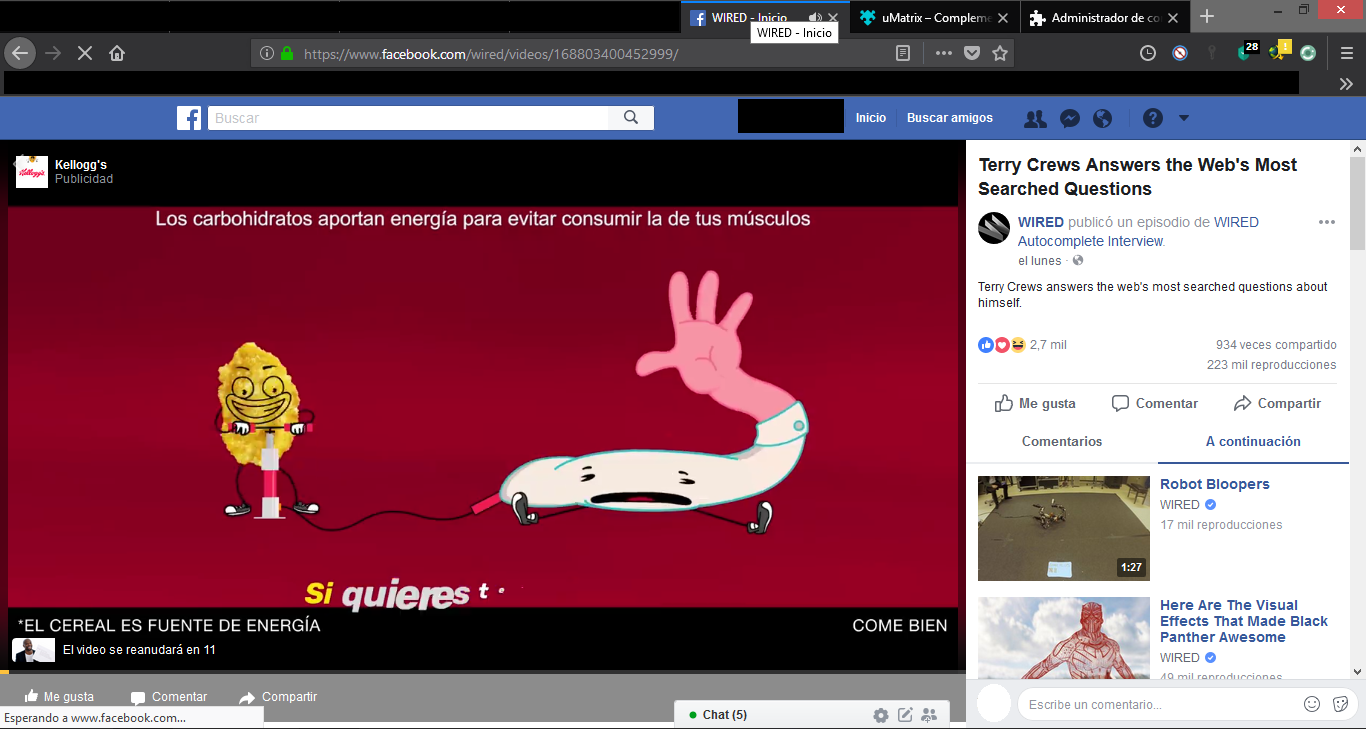Click Me gusta below the video
This screenshot has width=1366, height=729.
59,697
